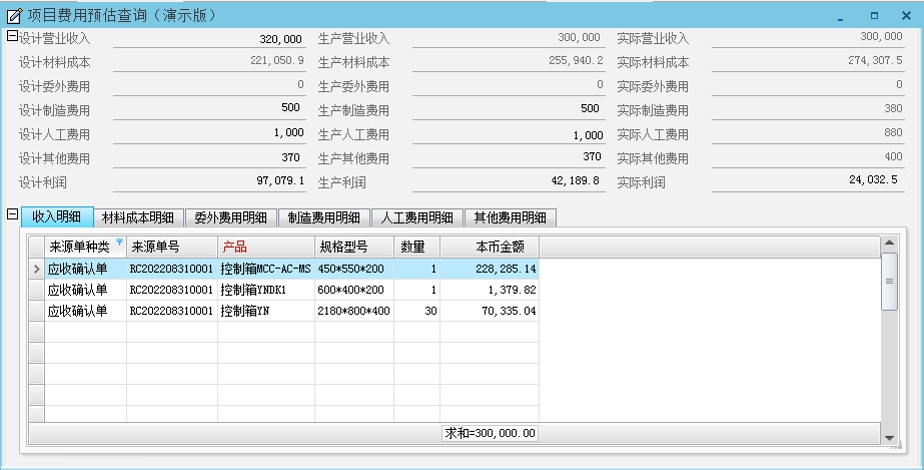Screen dimensions: 924x470
Task: Click the 设计营业收入 field showing 320,000
Action: 211,39
